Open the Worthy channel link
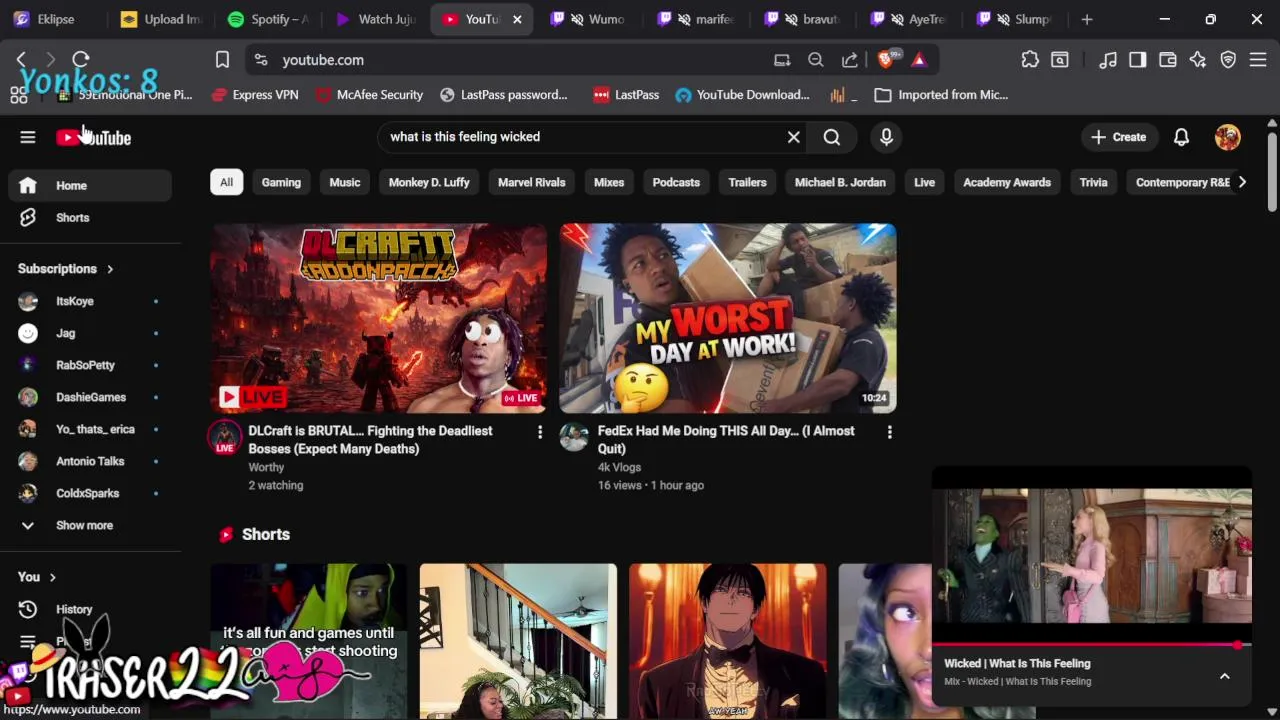1280x720 pixels. click(266, 467)
